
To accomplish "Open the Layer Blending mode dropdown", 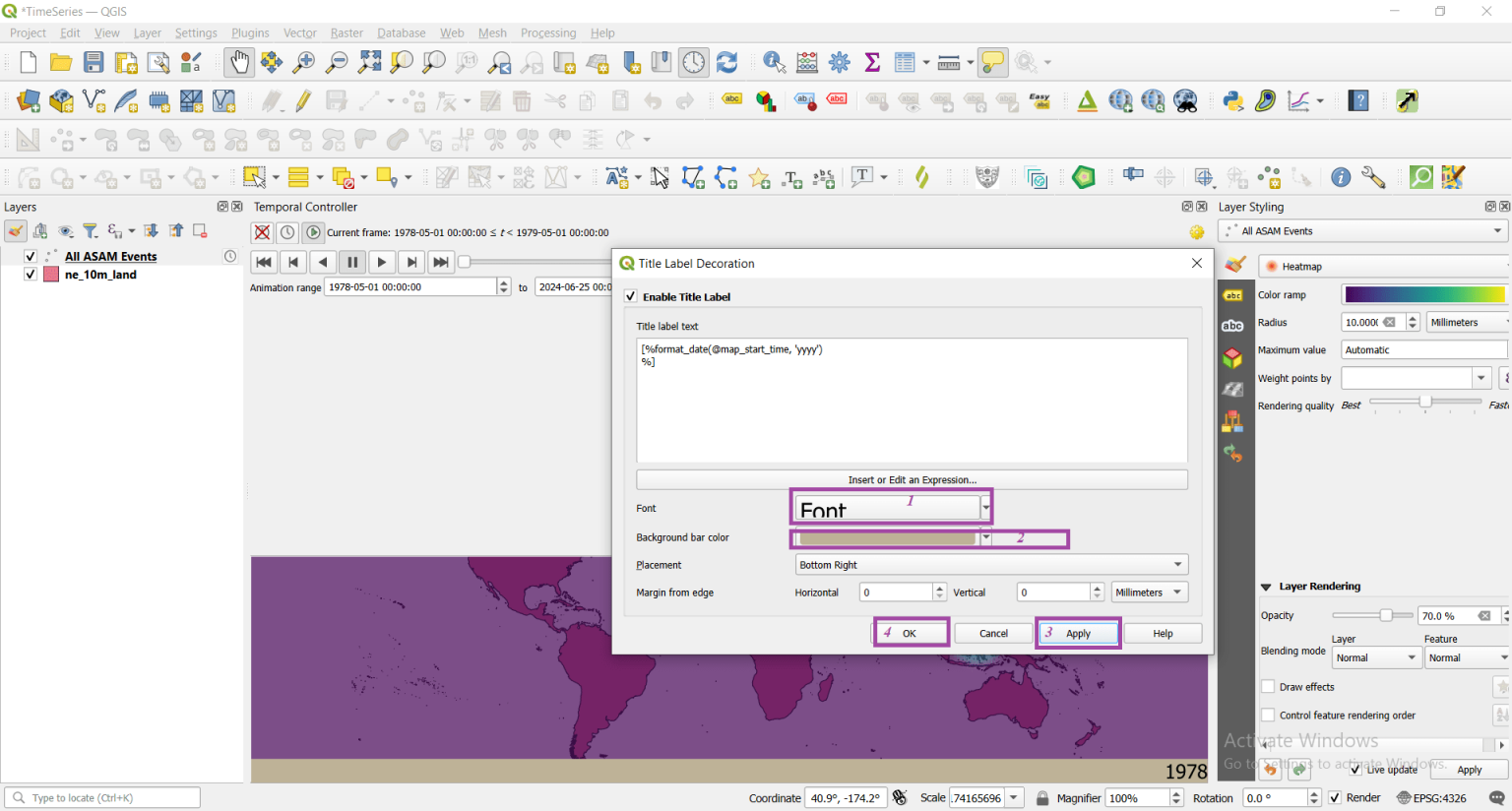I will 1375,656.
